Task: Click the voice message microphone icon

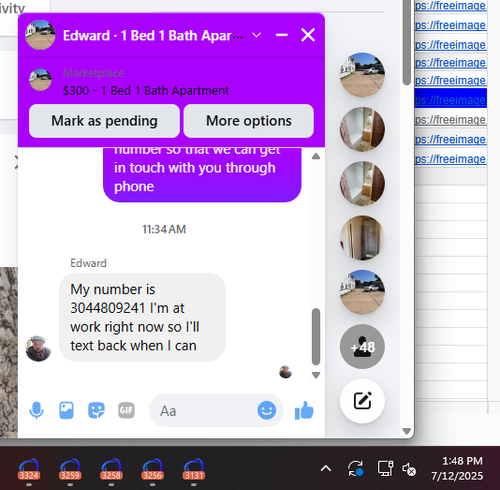Action: [36, 410]
